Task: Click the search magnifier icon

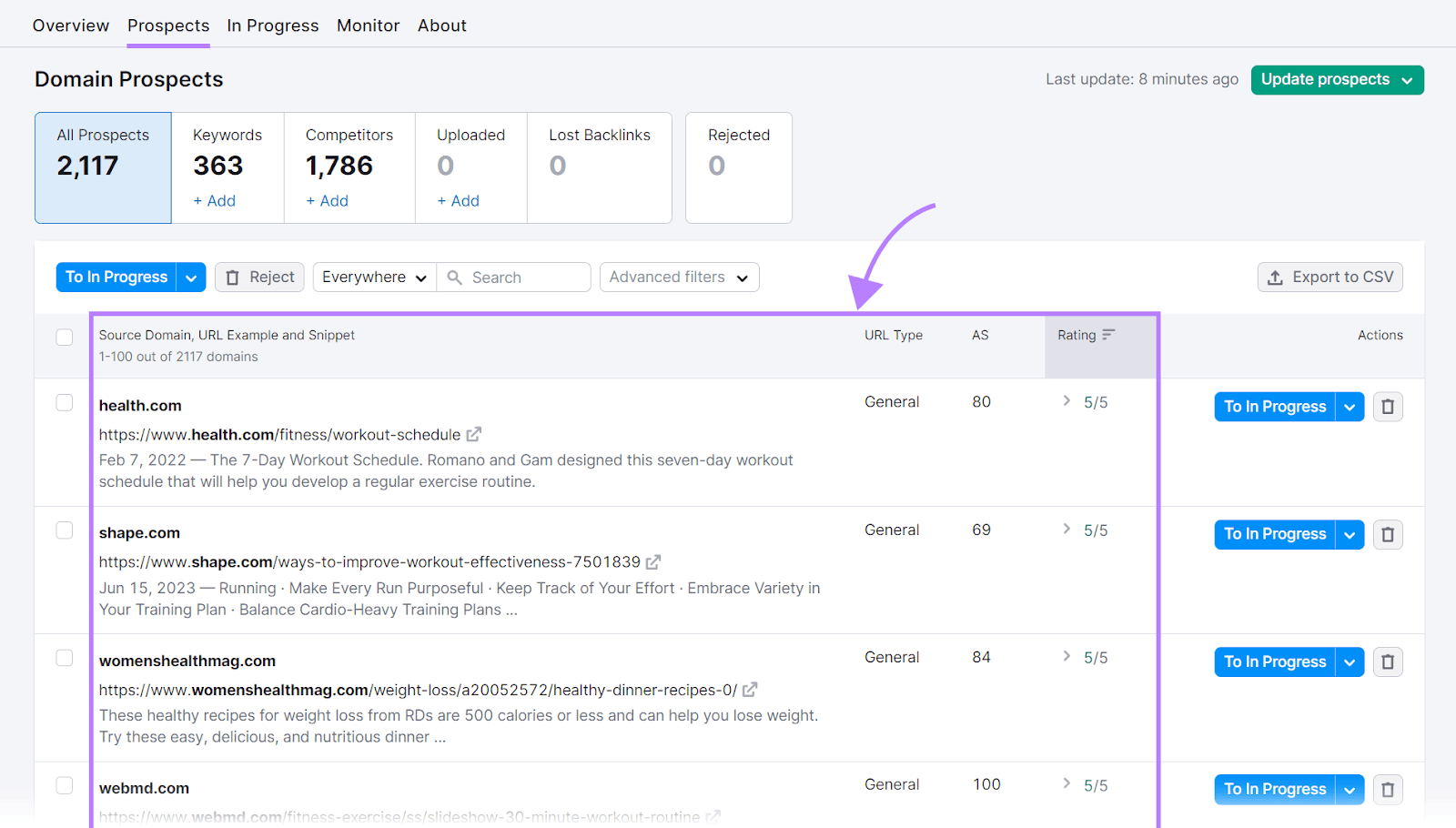Action: coord(455,277)
